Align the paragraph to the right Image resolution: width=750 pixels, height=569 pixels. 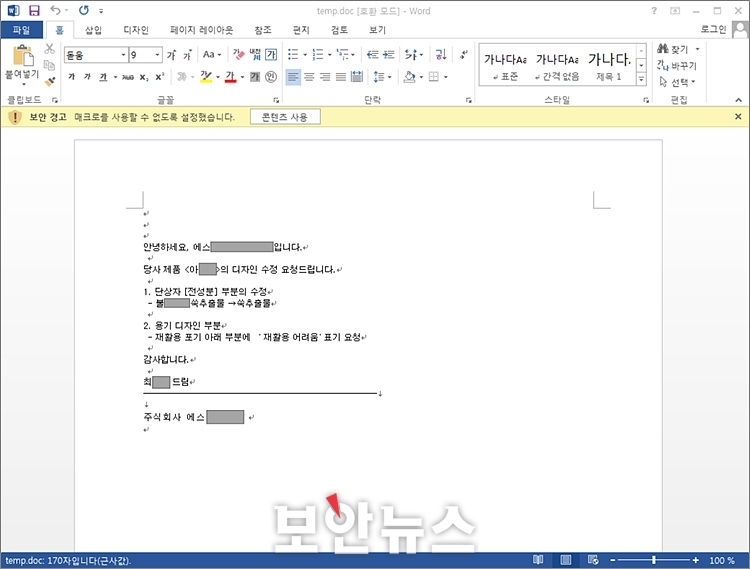pyautogui.click(x=325, y=77)
